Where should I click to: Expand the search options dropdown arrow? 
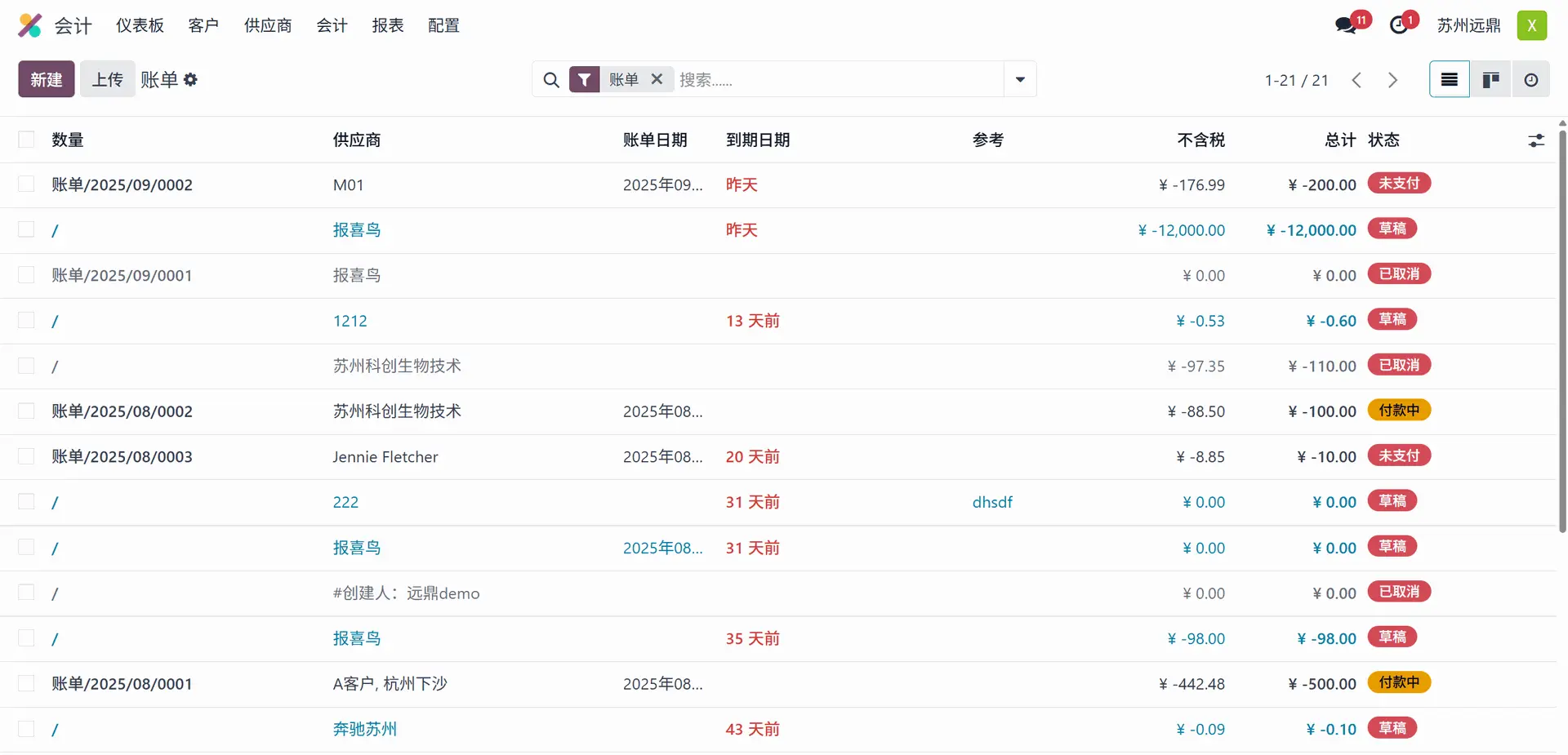coord(1020,79)
